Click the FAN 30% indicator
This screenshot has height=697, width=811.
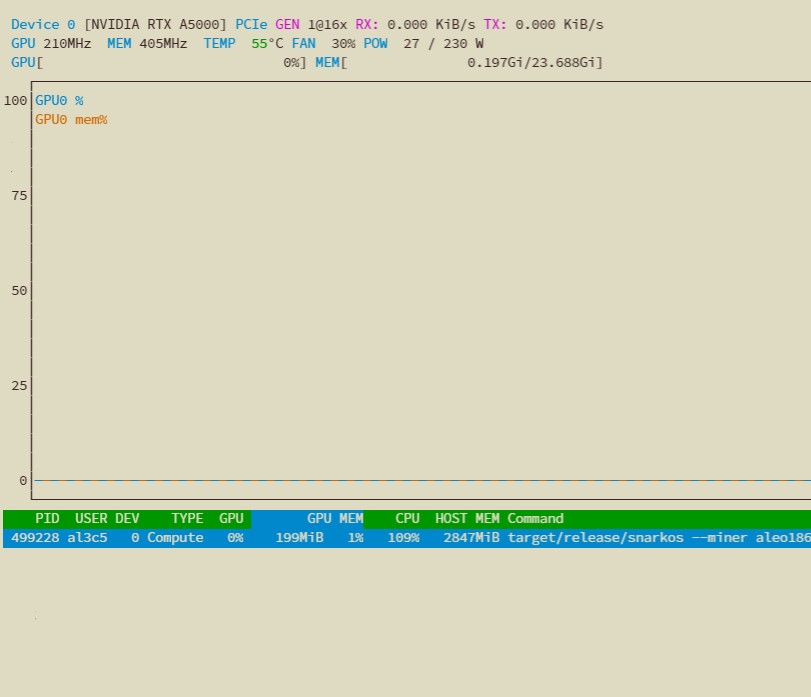click(323, 43)
